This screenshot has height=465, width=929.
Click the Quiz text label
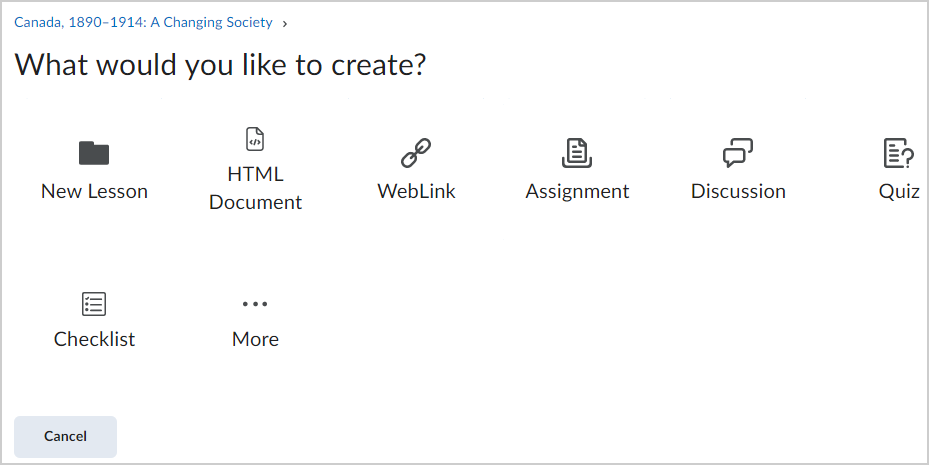(899, 191)
